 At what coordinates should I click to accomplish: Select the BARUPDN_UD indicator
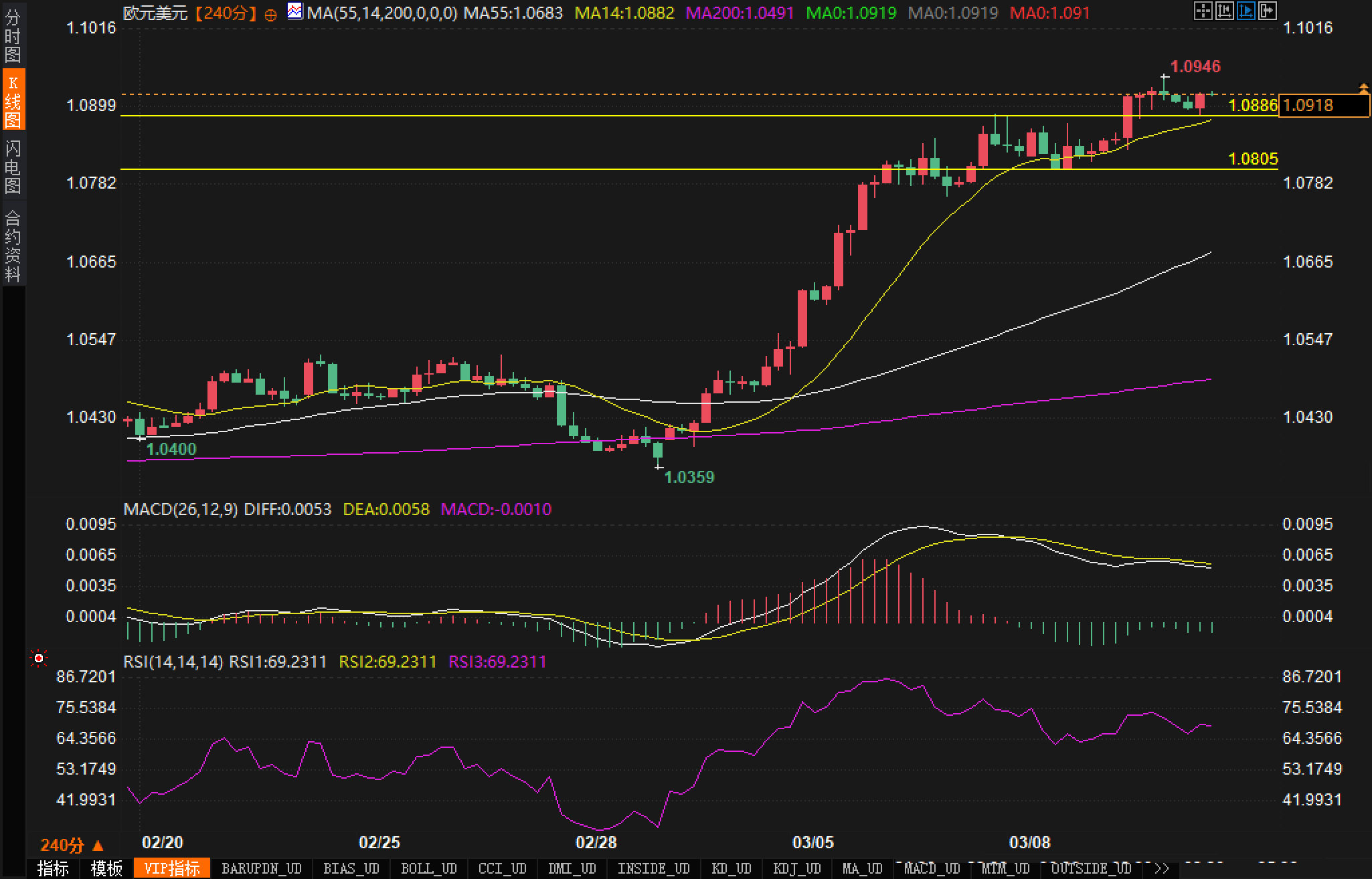[262, 868]
